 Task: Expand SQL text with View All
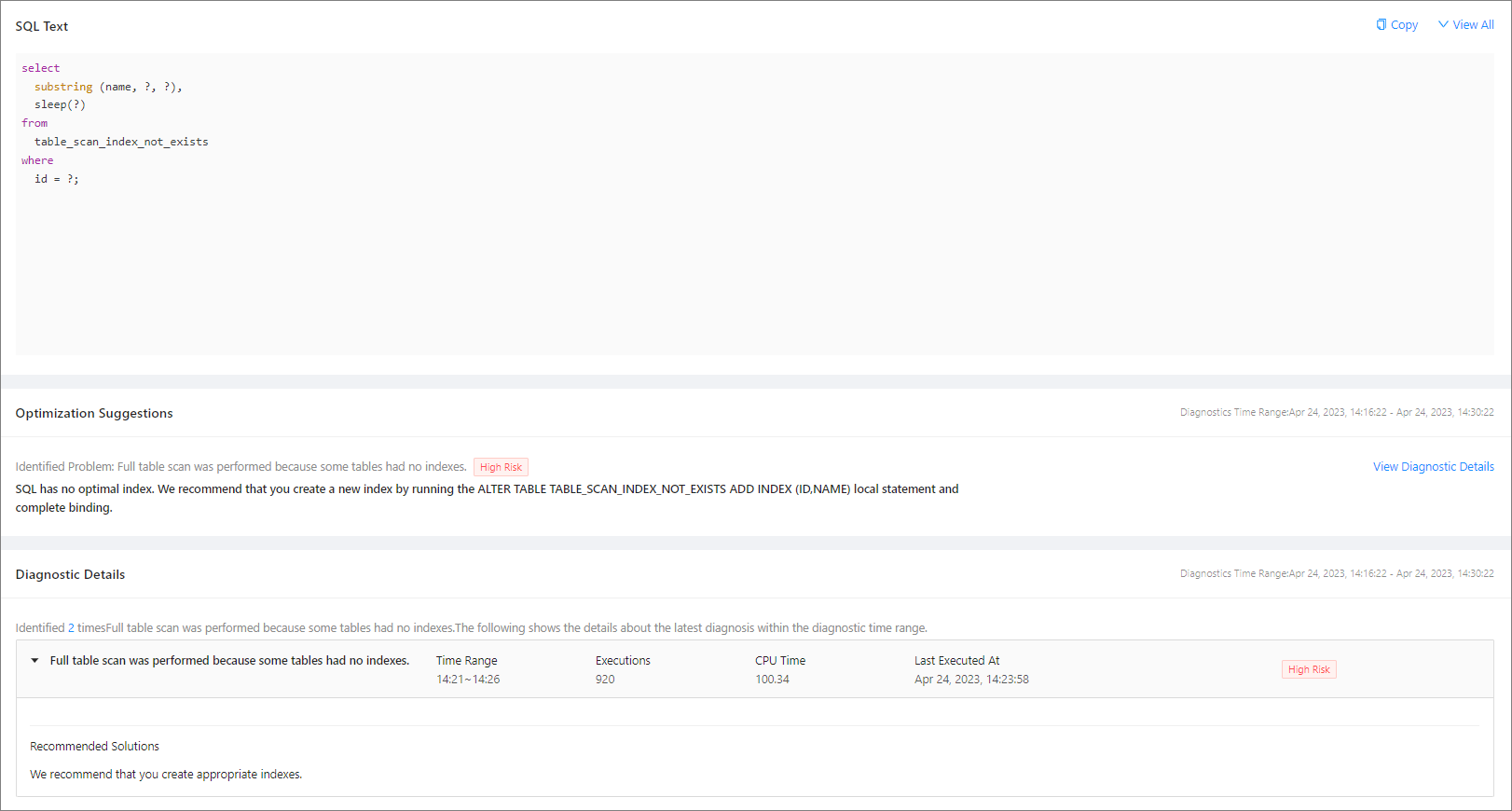pos(1473,25)
